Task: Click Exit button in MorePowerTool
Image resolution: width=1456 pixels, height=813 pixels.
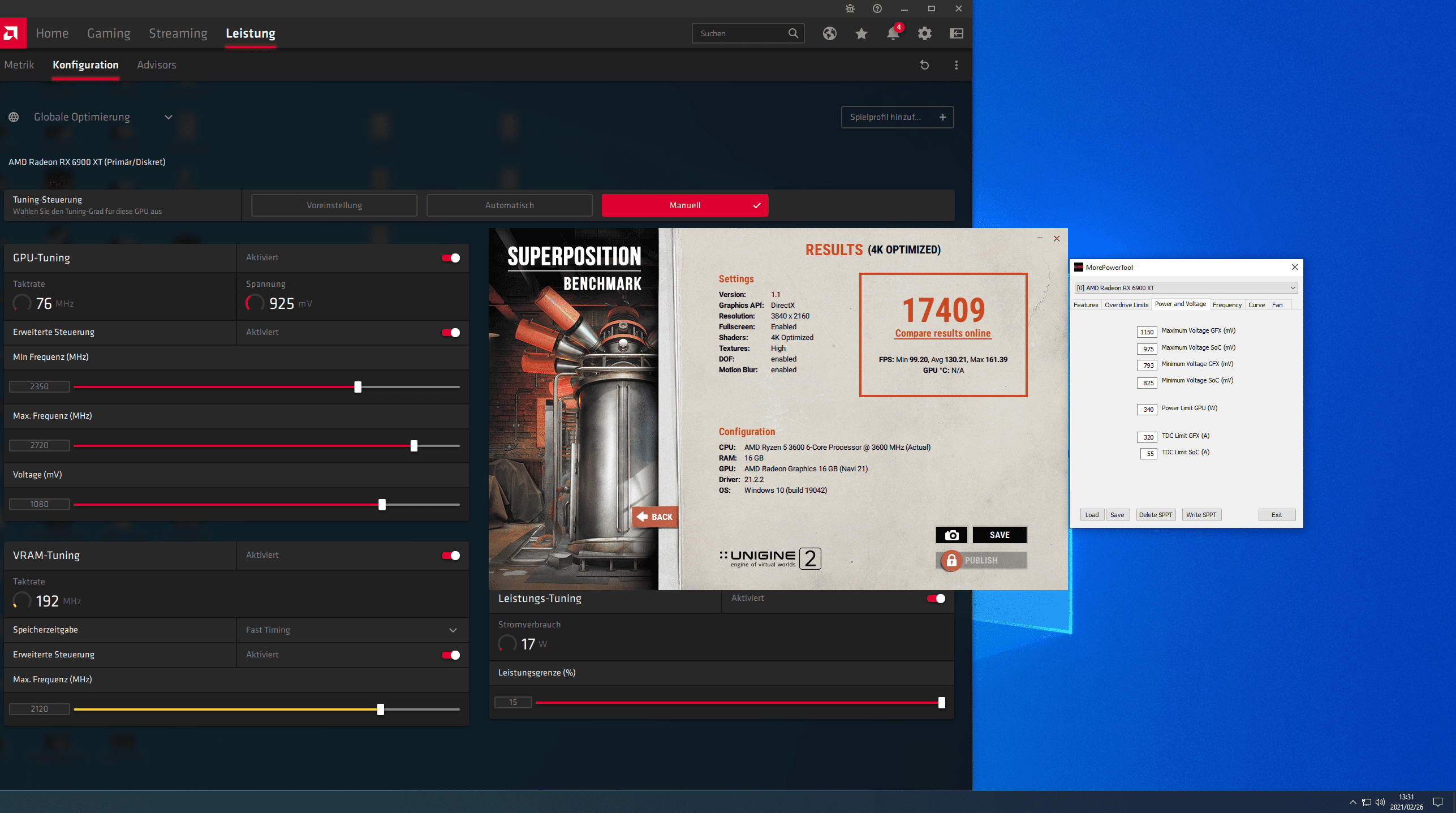Action: (x=1277, y=515)
